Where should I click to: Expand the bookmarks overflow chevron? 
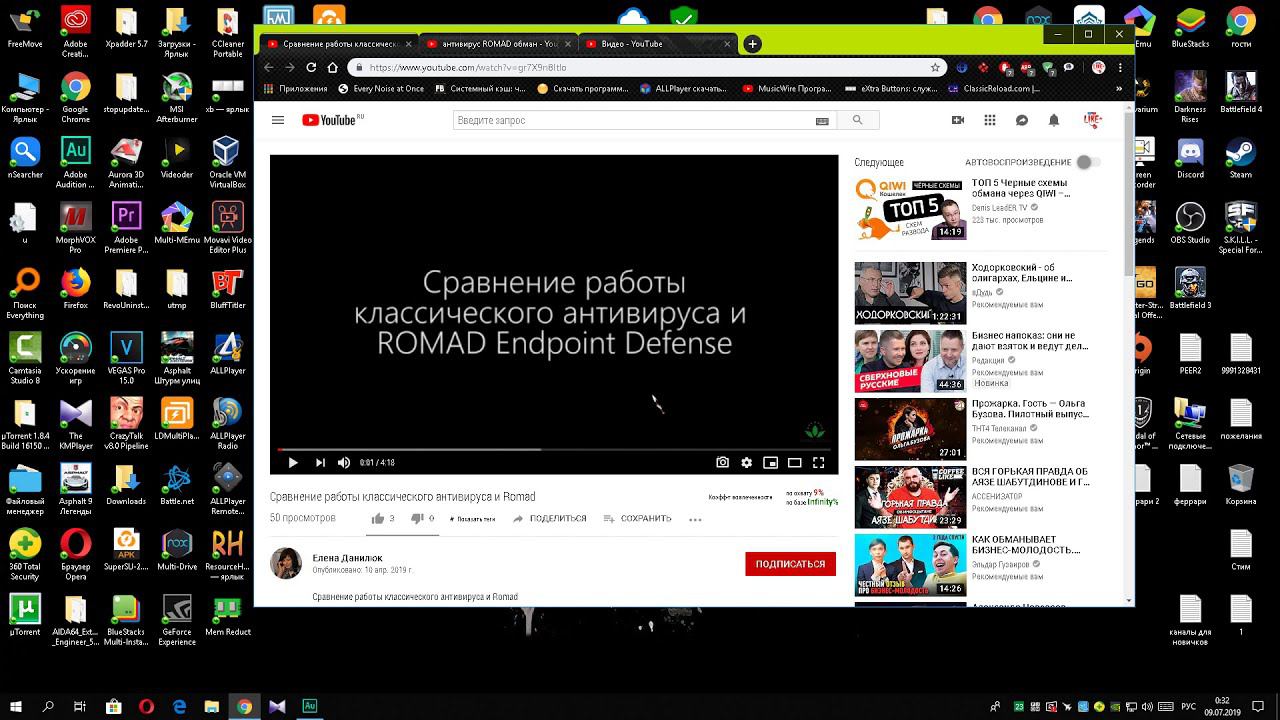pyautogui.click(x=1119, y=88)
